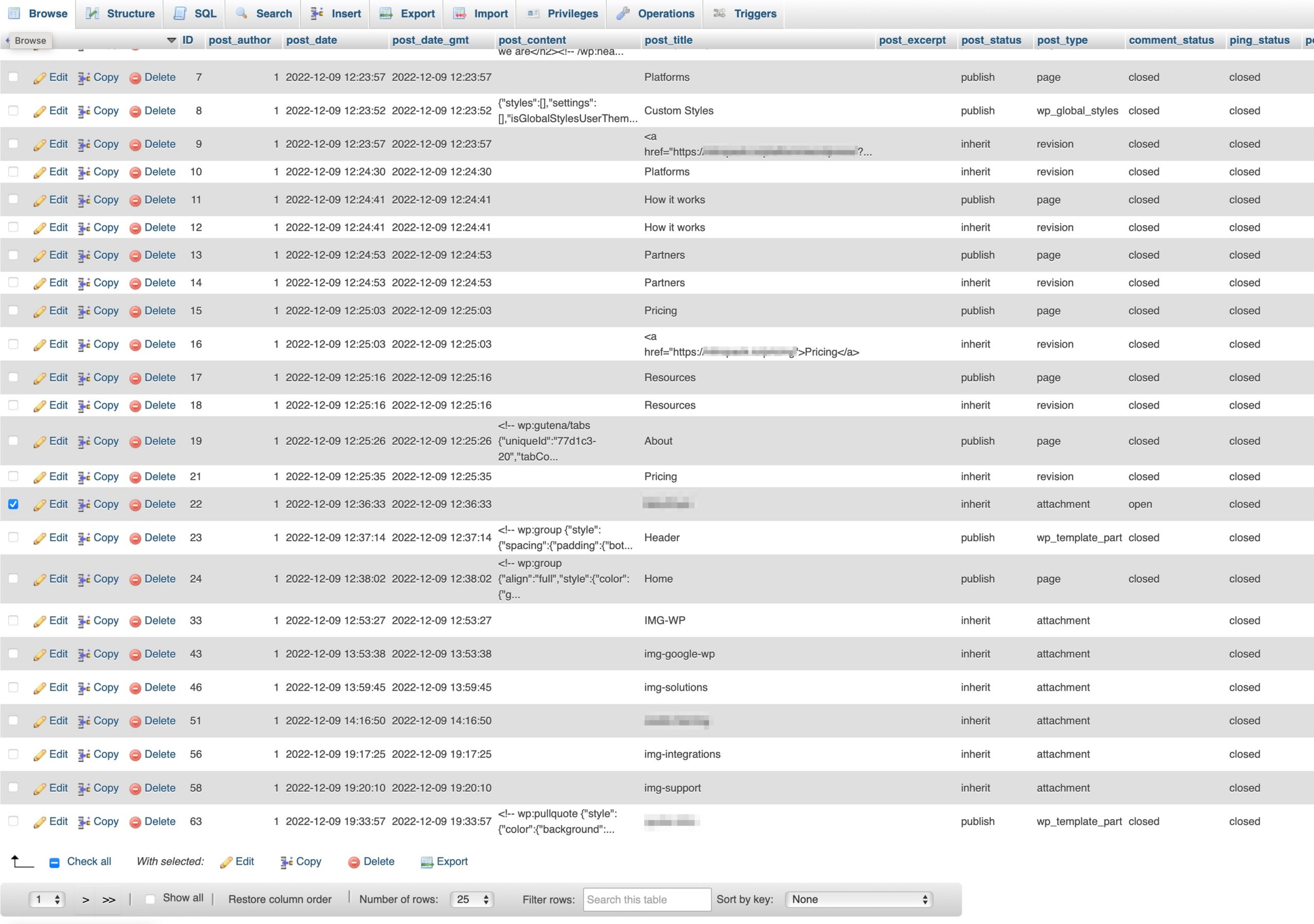The width and height of the screenshot is (1314, 924).
Task: Go to next page with > button
Action: coord(85,899)
